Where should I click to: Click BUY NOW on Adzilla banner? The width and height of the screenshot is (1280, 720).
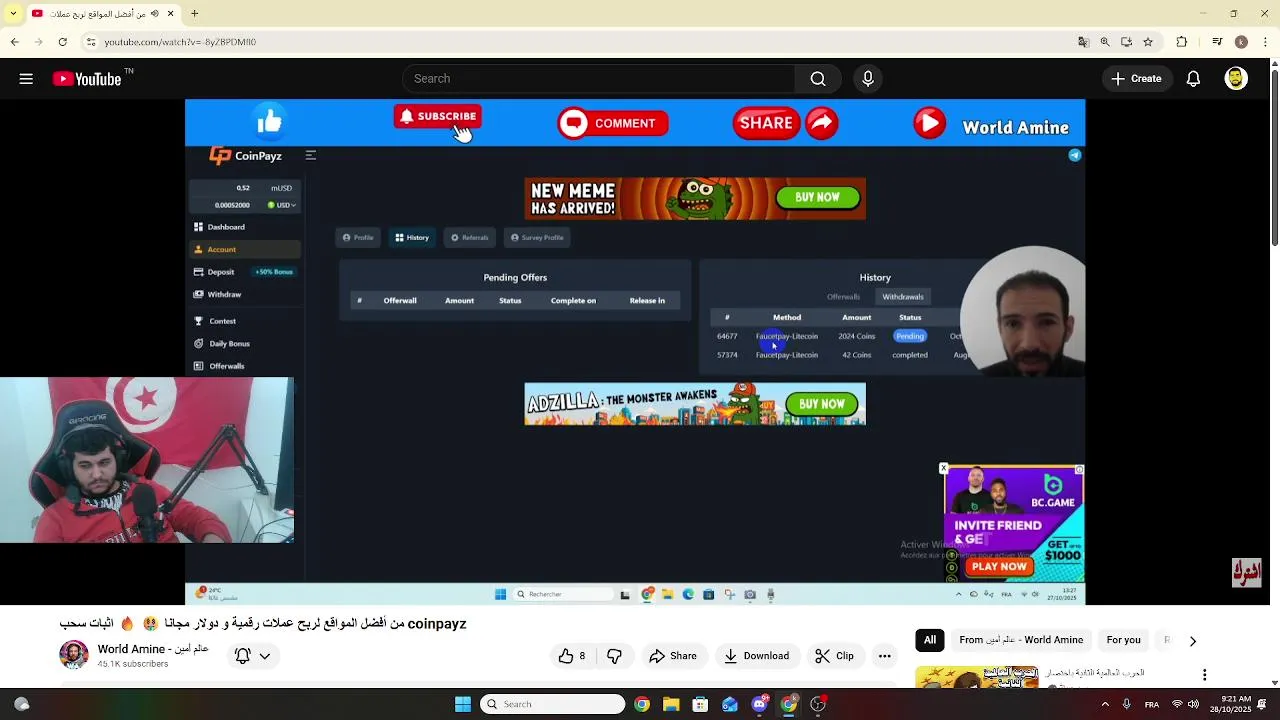coord(822,404)
